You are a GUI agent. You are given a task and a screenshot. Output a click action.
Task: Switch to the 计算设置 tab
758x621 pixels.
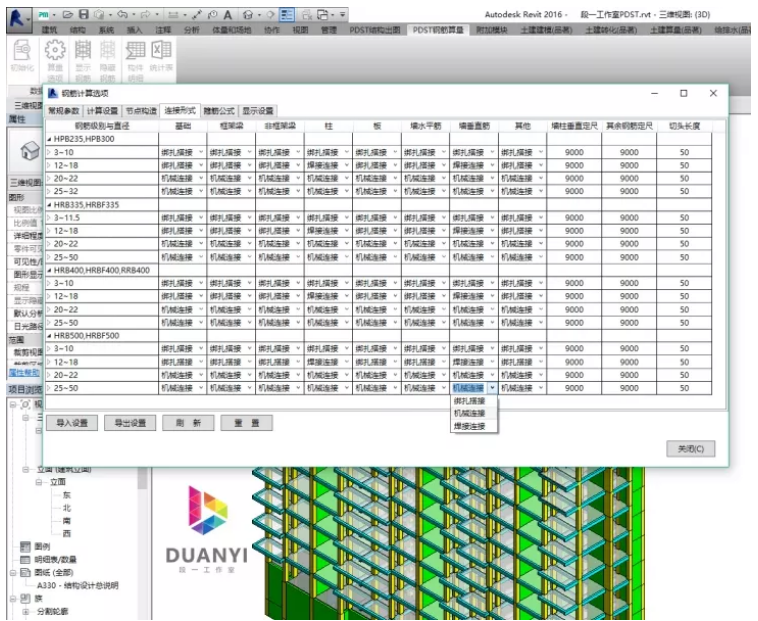pyautogui.click(x=103, y=111)
